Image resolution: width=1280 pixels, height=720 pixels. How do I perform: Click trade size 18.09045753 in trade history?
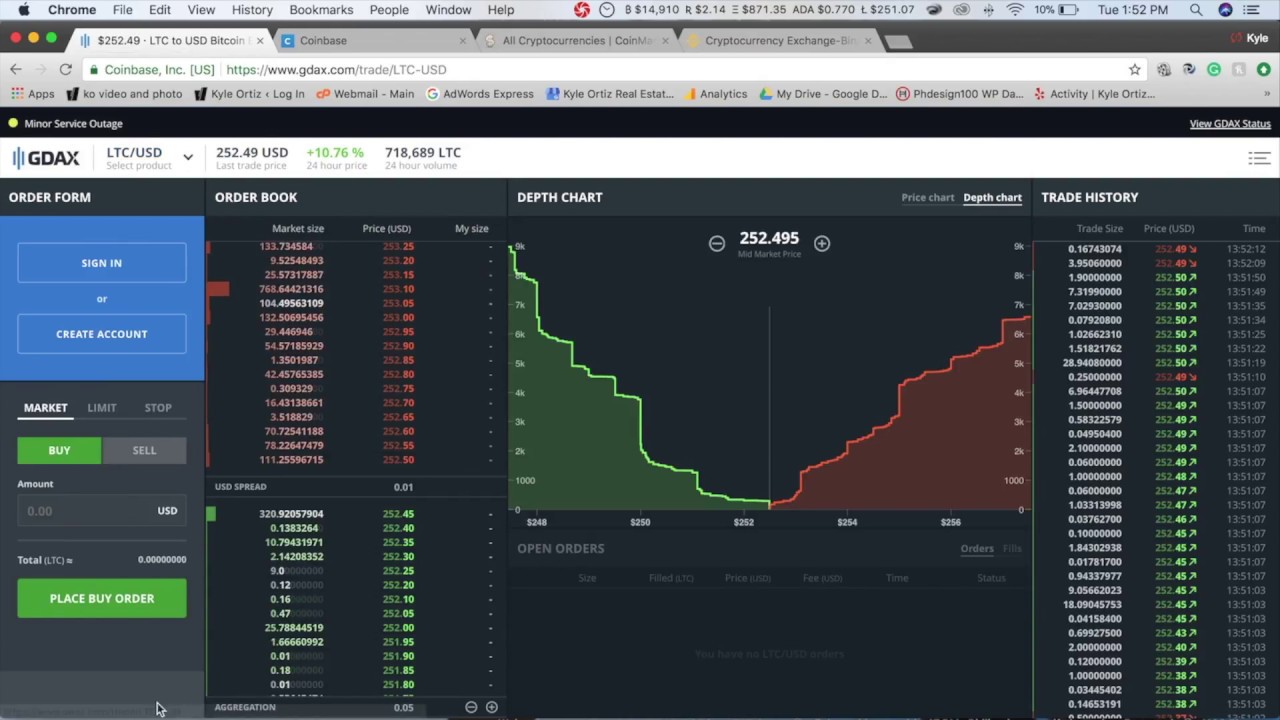click(x=1092, y=605)
